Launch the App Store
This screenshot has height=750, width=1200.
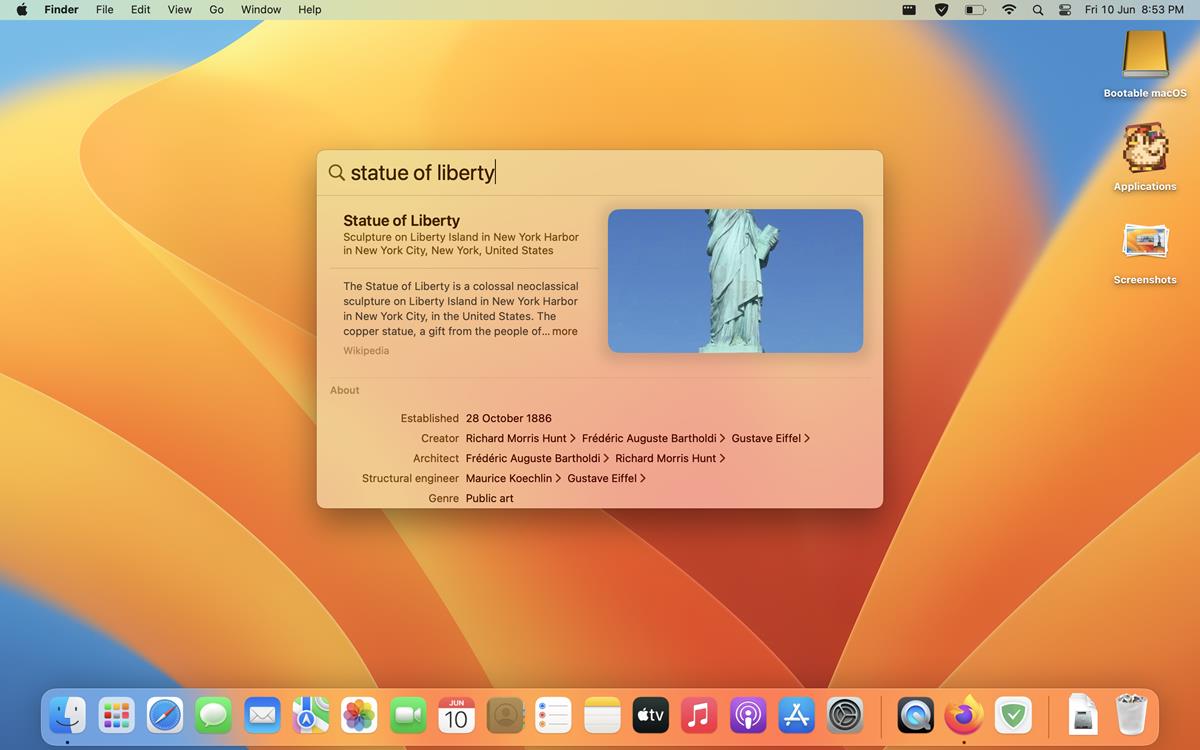coord(795,715)
